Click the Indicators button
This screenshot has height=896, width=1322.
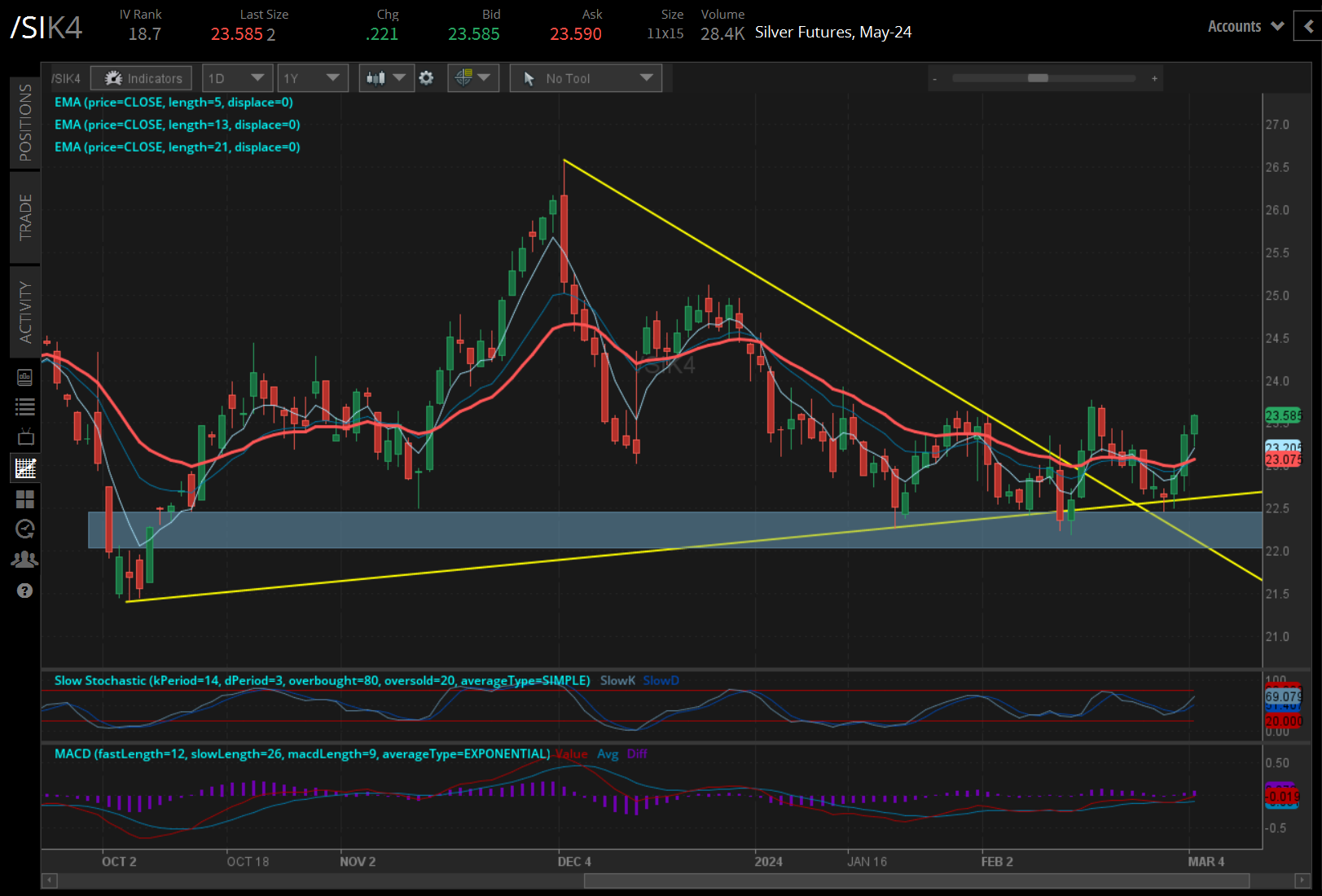pos(142,78)
